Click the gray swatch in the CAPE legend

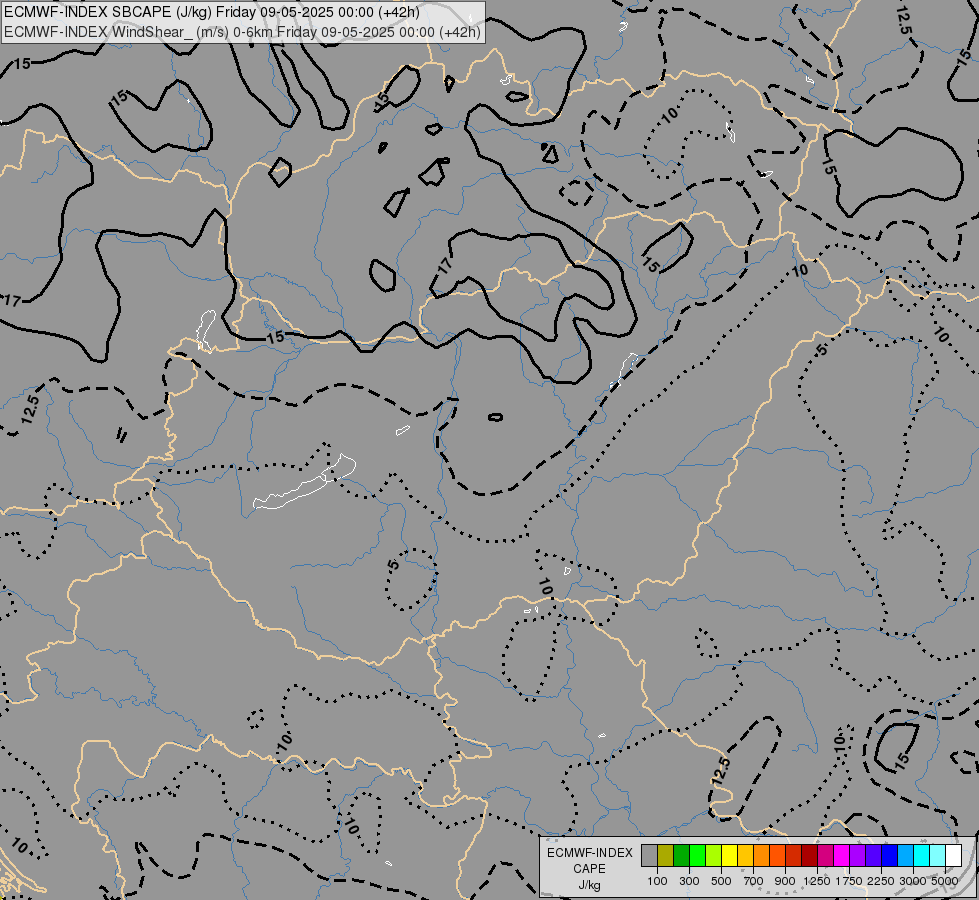click(649, 855)
